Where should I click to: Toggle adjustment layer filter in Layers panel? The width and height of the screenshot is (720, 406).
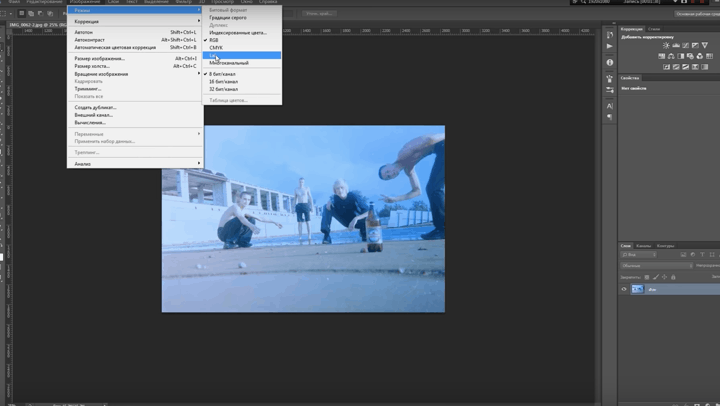coord(693,254)
